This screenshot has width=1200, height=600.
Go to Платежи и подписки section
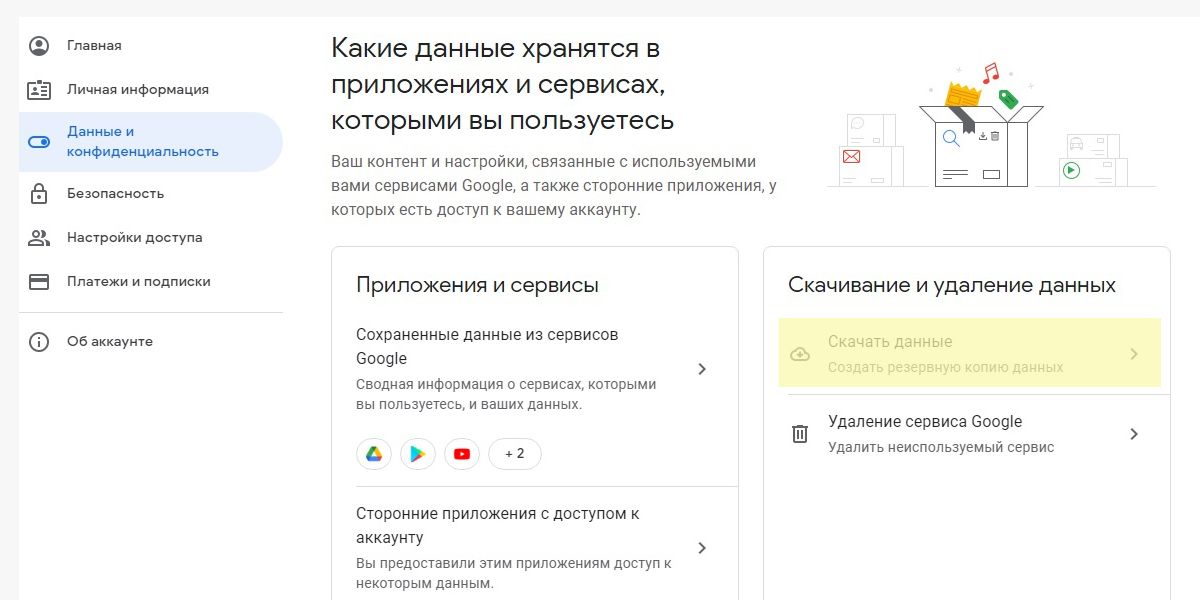pos(138,282)
